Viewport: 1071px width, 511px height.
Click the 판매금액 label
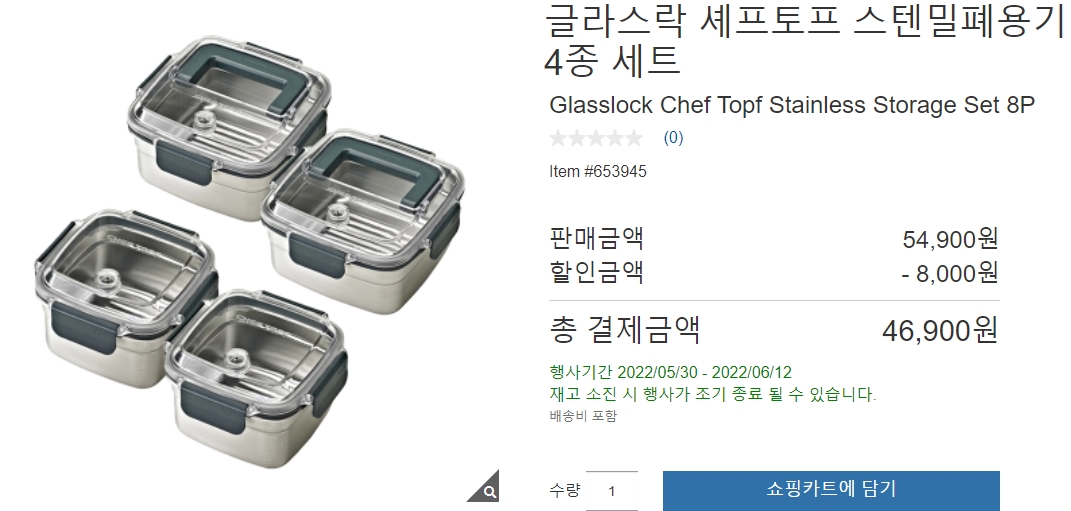tap(596, 238)
